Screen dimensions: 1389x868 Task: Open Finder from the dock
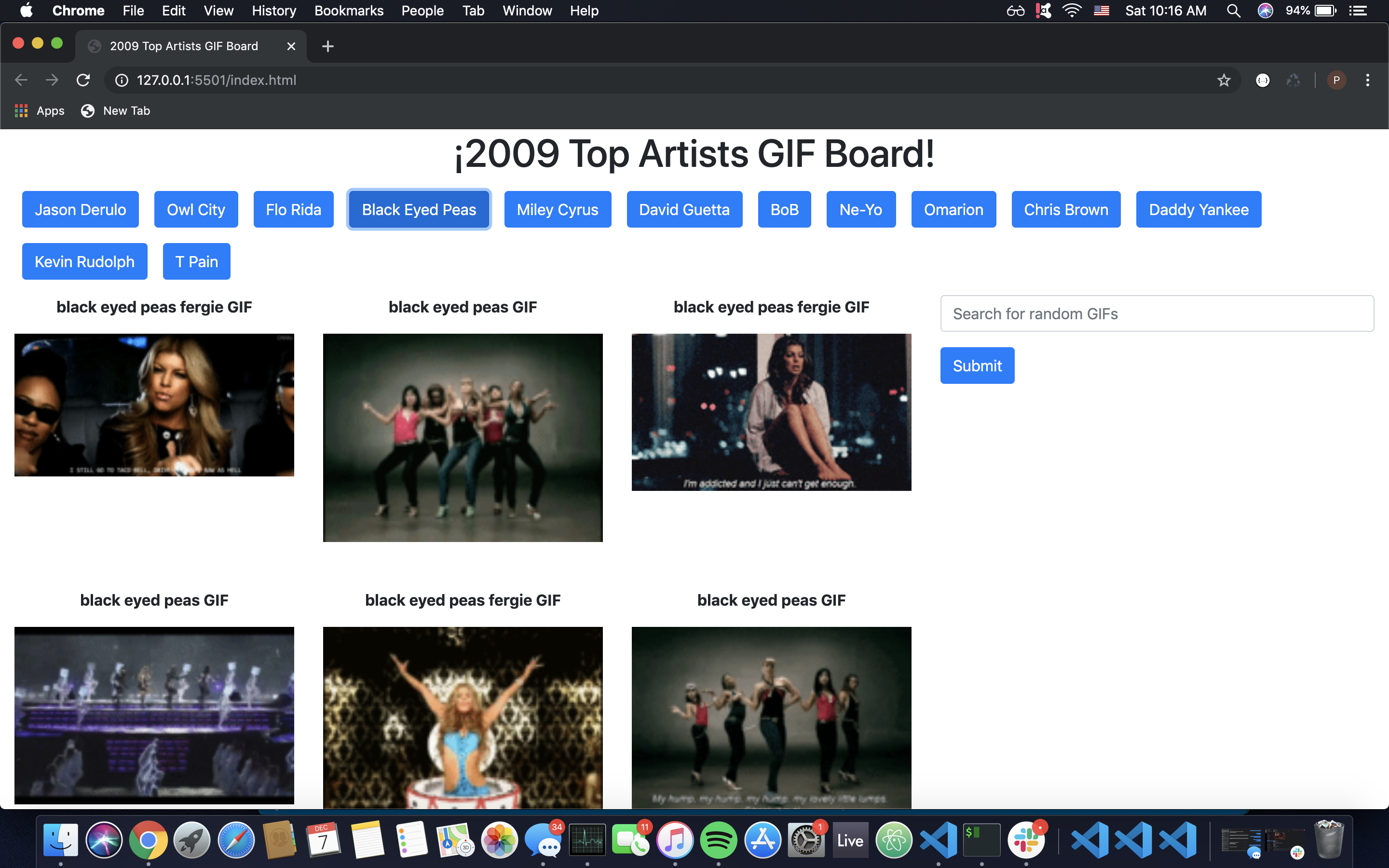coord(61,841)
